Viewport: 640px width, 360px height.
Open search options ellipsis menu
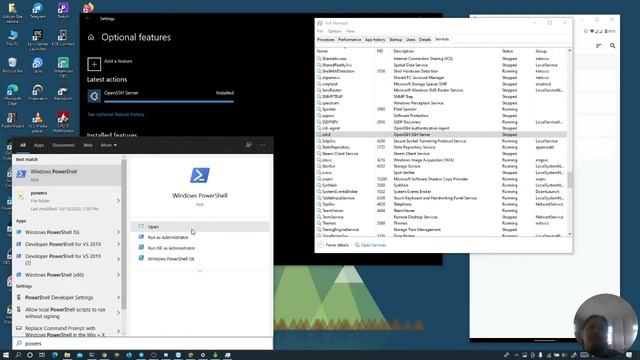[x=262, y=145]
